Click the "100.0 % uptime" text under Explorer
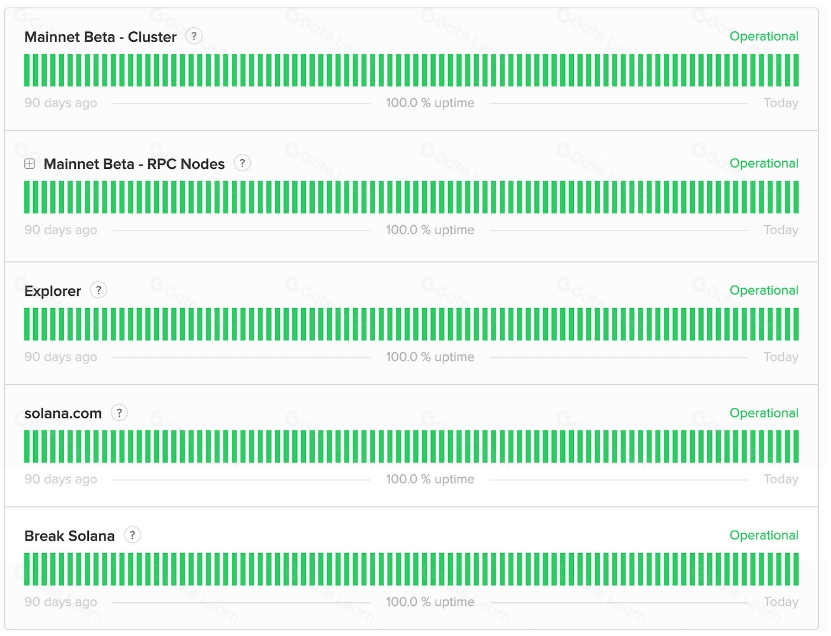 (x=430, y=357)
